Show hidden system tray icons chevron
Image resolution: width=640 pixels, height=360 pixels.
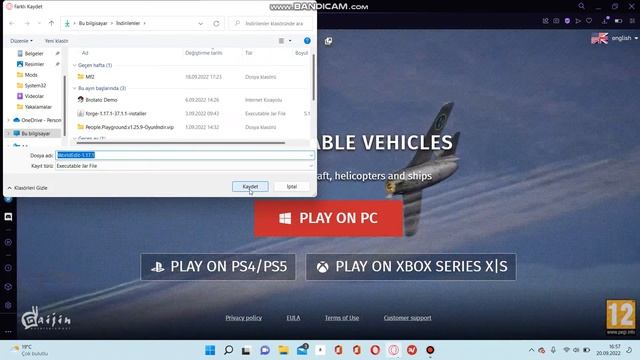click(x=531, y=350)
